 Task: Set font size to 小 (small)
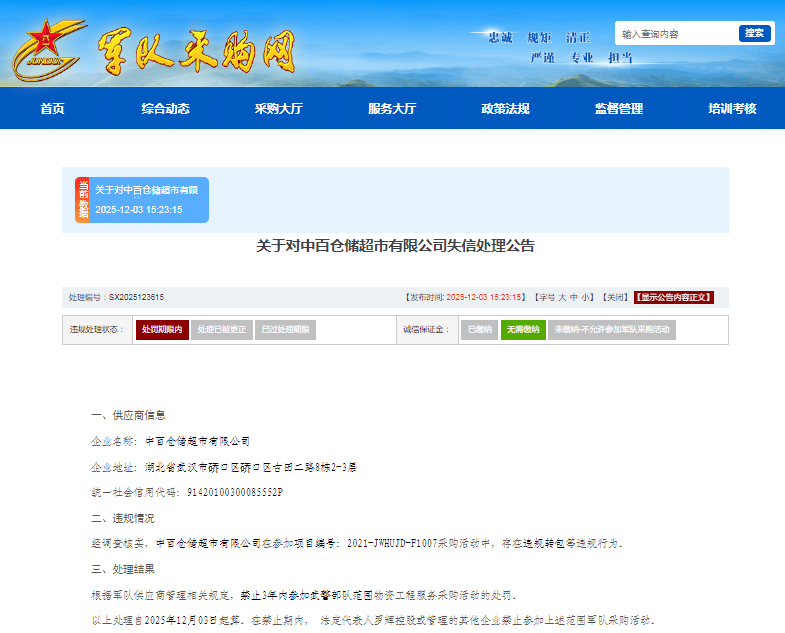(586, 297)
